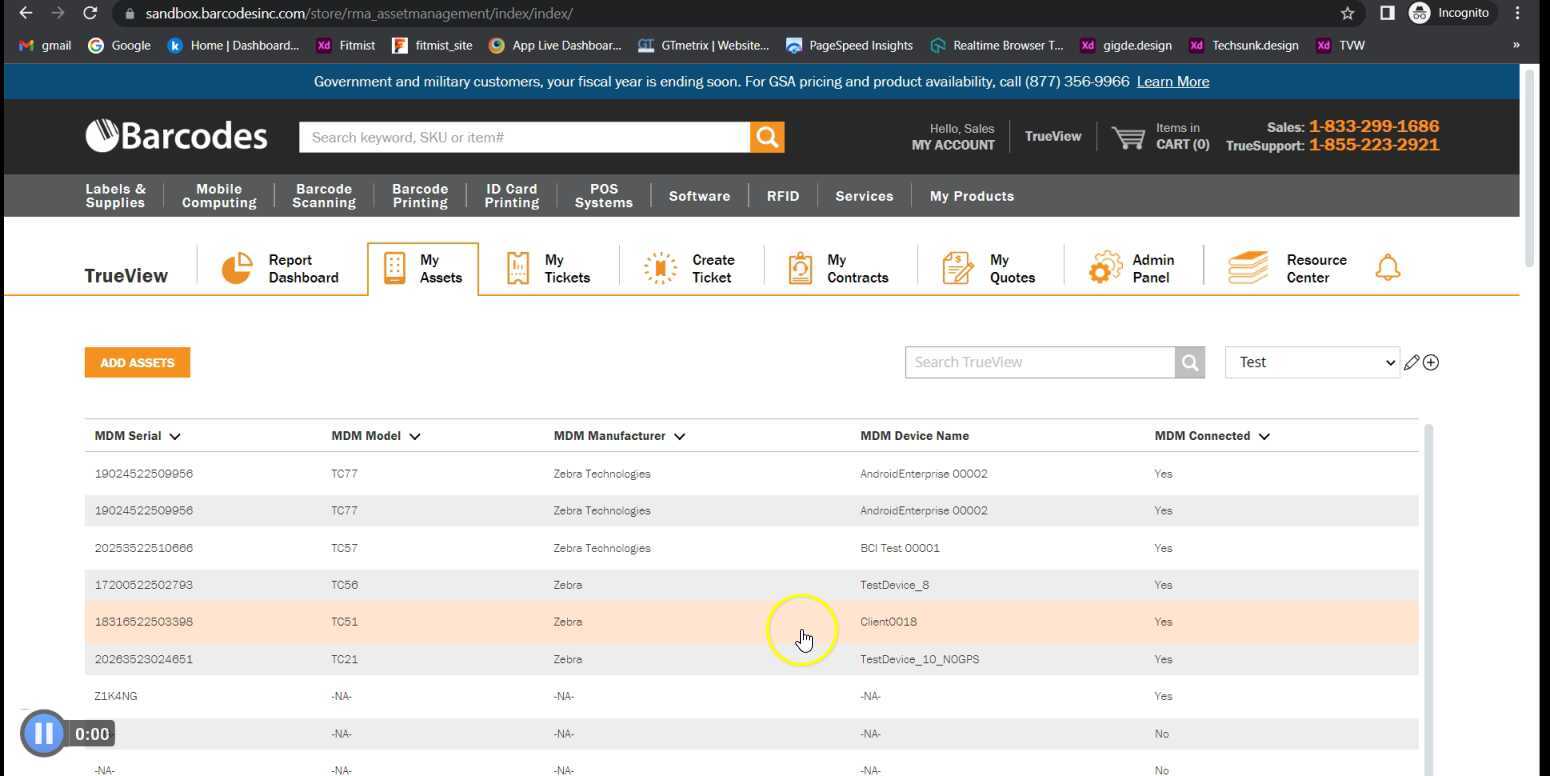Viewport: 1550px width, 776px height.
Task: Click the orange search magnifier button
Action: point(767,137)
